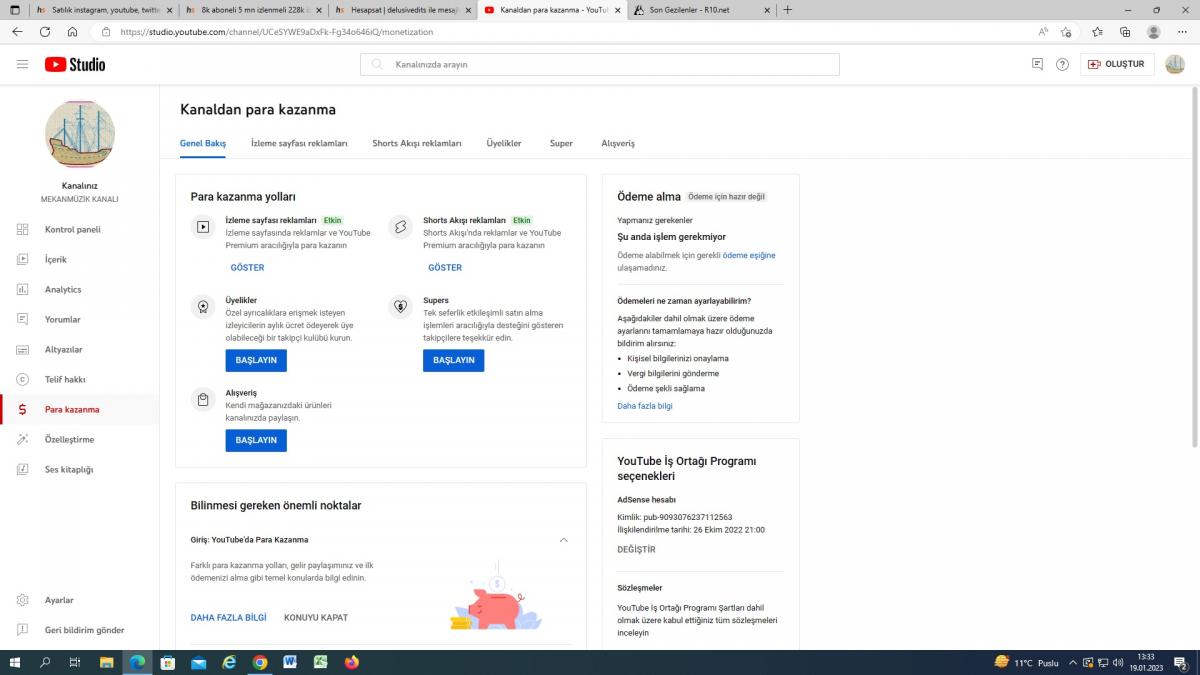Image resolution: width=1200 pixels, height=675 pixels.
Task: Click the Supers heart icon
Action: [400, 307]
